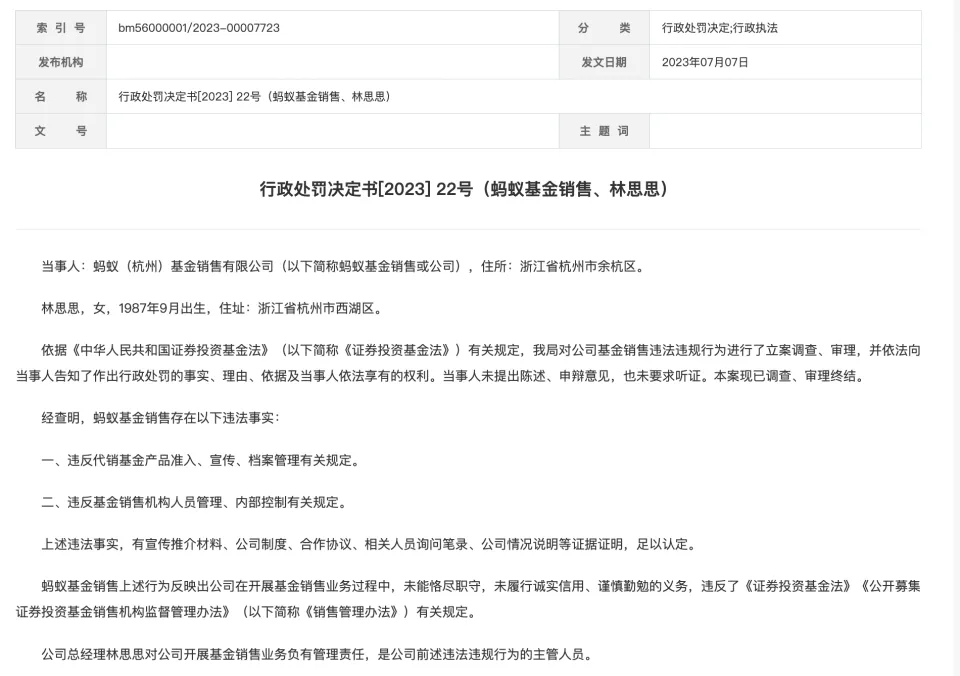Click the 发文日期 label cell

[x=604, y=62]
